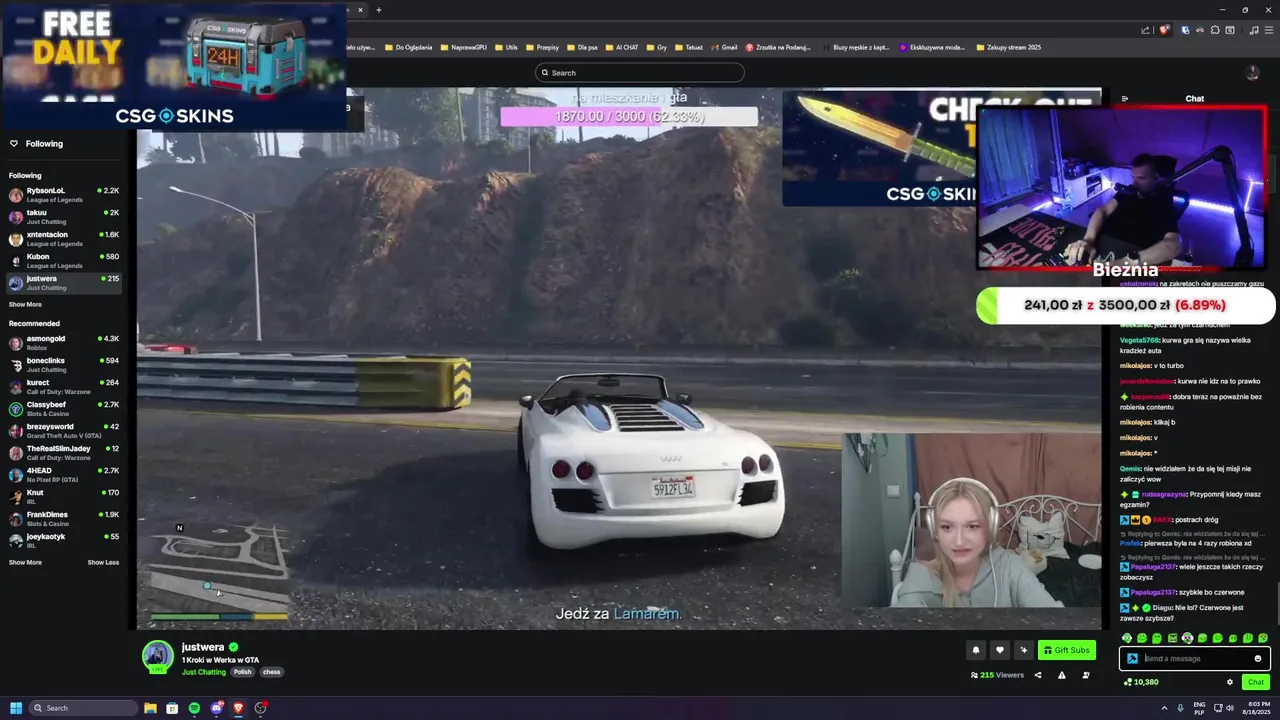The height and width of the screenshot is (720, 1280).
Task: Open Kubon channel in Following list
Action: 64,261
